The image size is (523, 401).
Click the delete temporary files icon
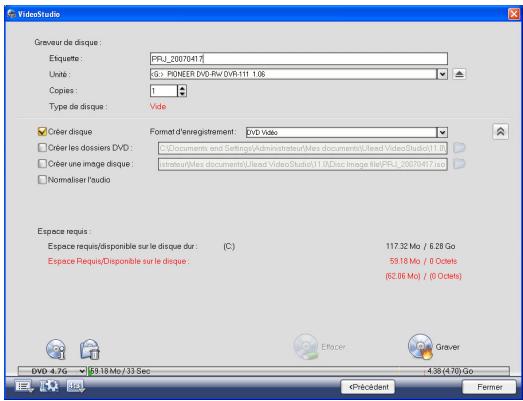(90, 349)
